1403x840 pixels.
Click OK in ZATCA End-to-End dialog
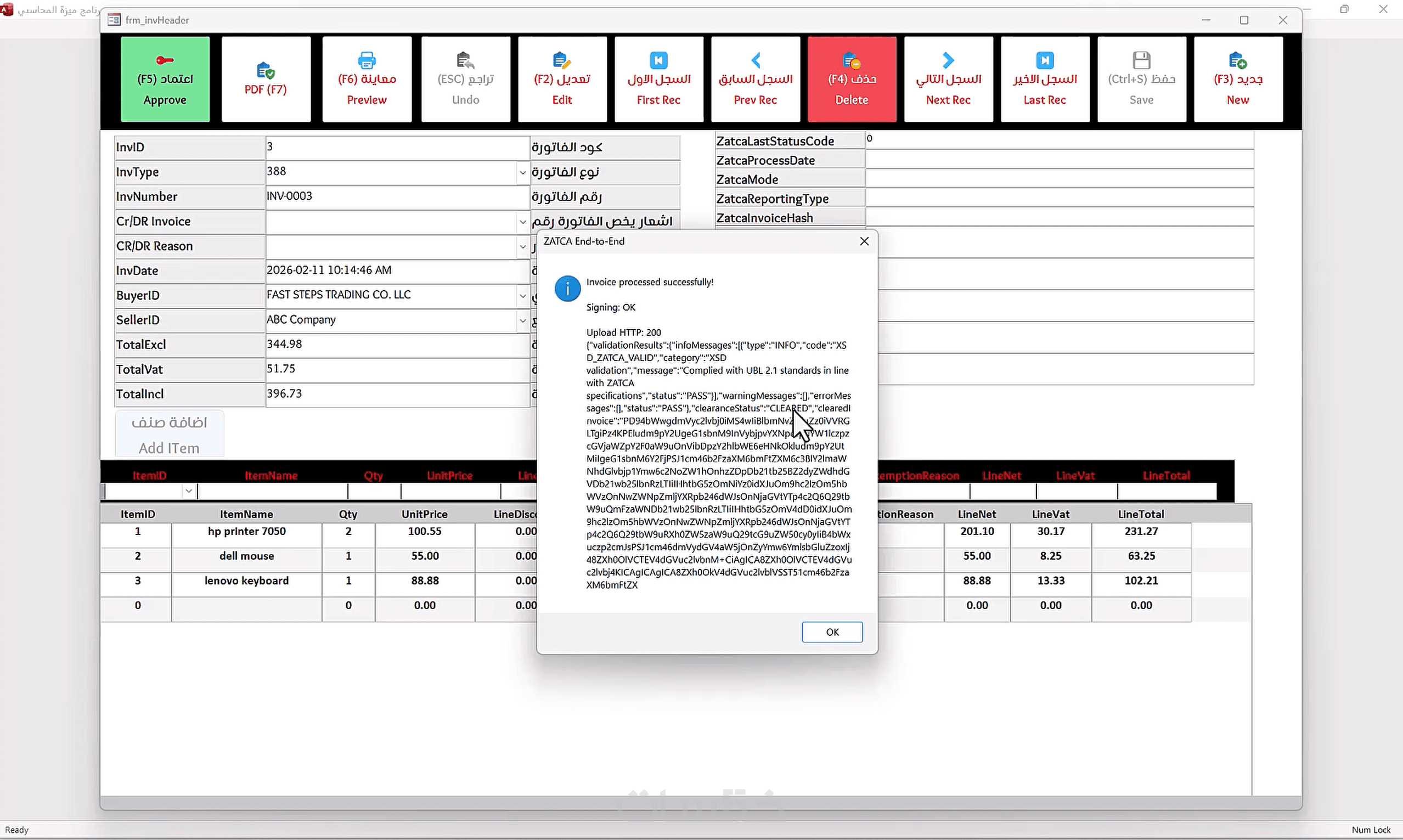coord(831,632)
